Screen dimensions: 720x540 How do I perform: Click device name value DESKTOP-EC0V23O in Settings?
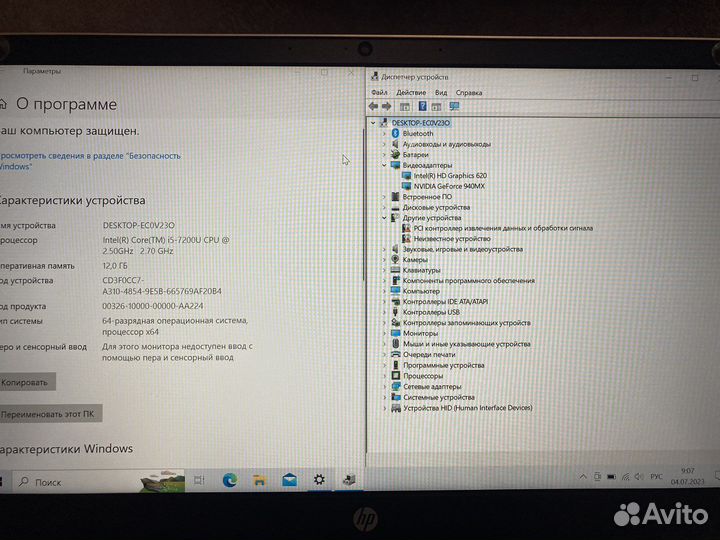138,225
